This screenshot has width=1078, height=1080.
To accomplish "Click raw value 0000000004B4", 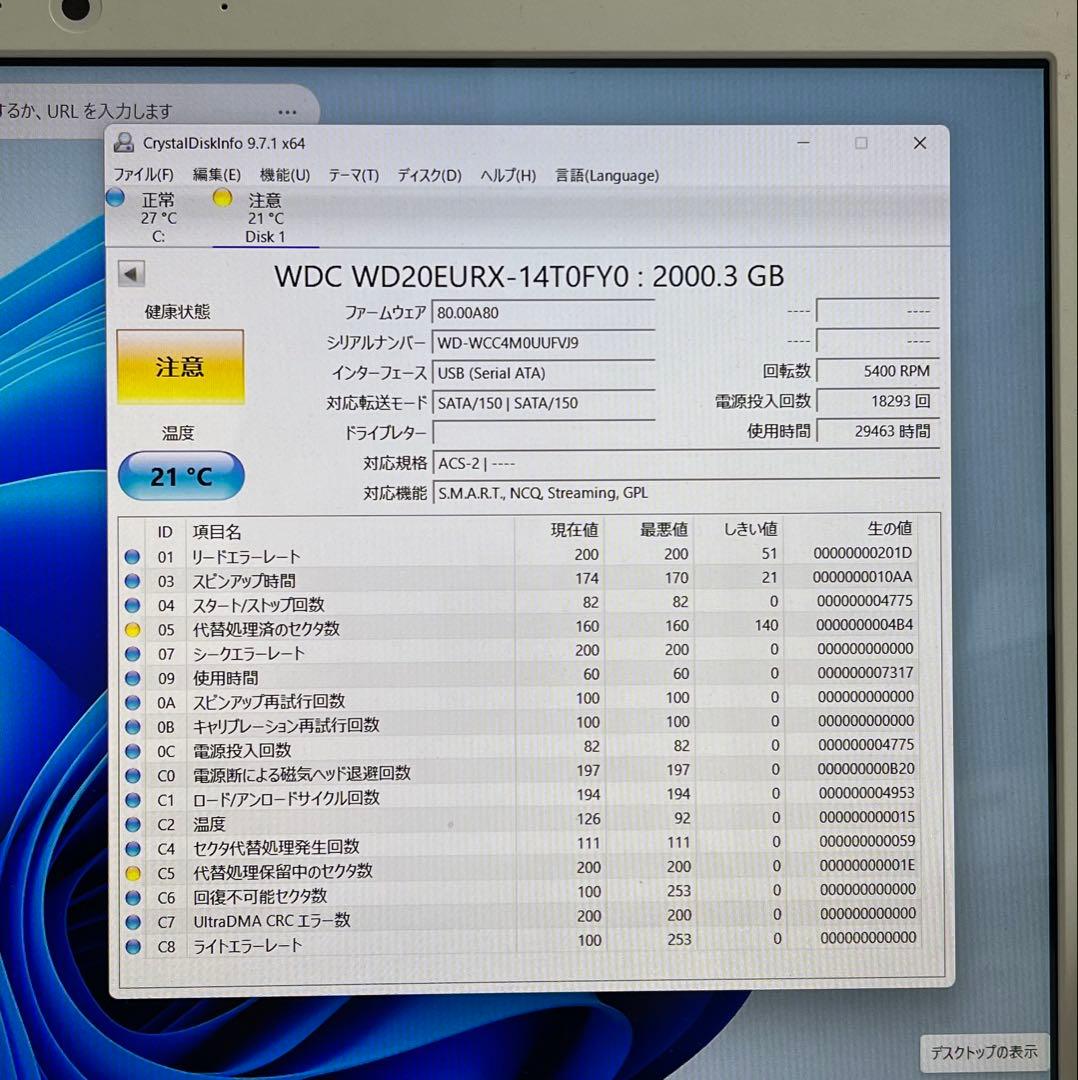I will click(x=864, y=625).
